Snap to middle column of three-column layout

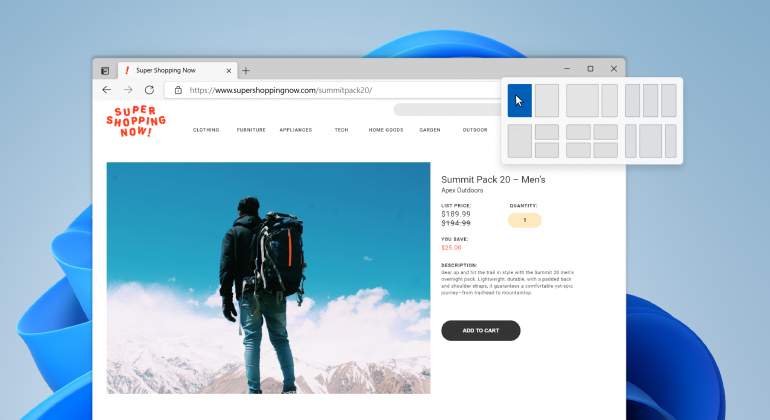pyautogui.click(x=651, y=100)
